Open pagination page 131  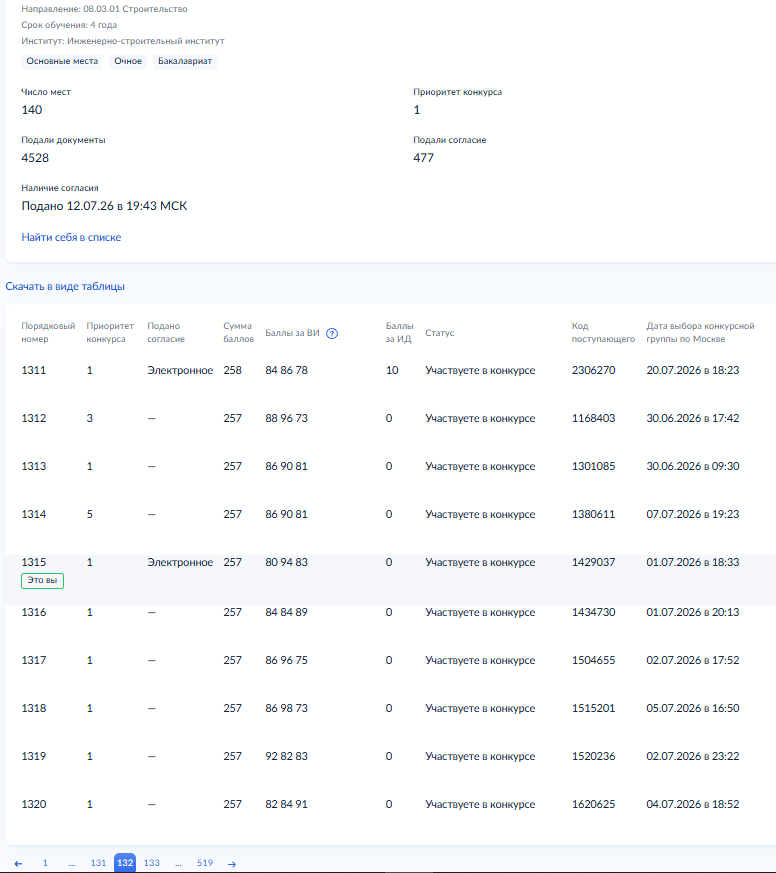(x=98, y=863)
